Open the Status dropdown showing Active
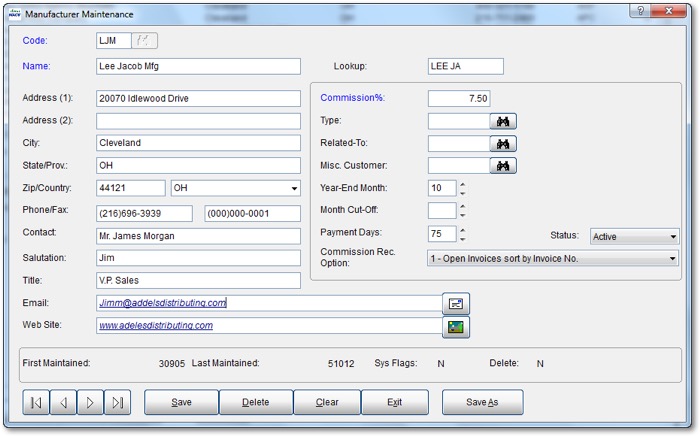This screenshot has width=700, height=436. click(x=634, y=237)
